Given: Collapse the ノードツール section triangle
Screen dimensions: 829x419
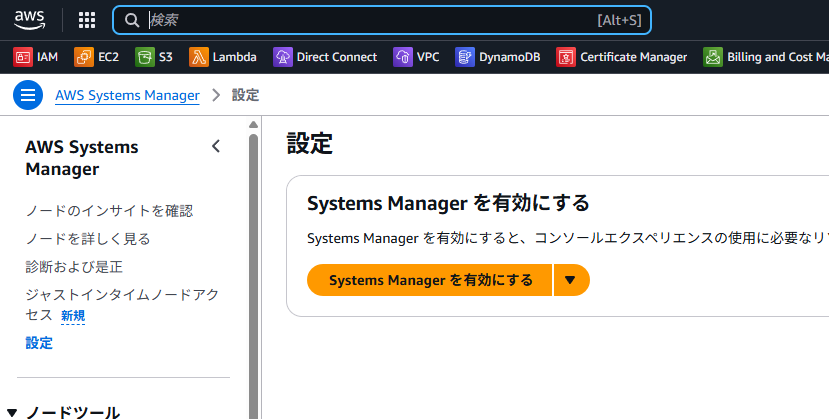Looking at the screenshot, I should tap(12, 413).
